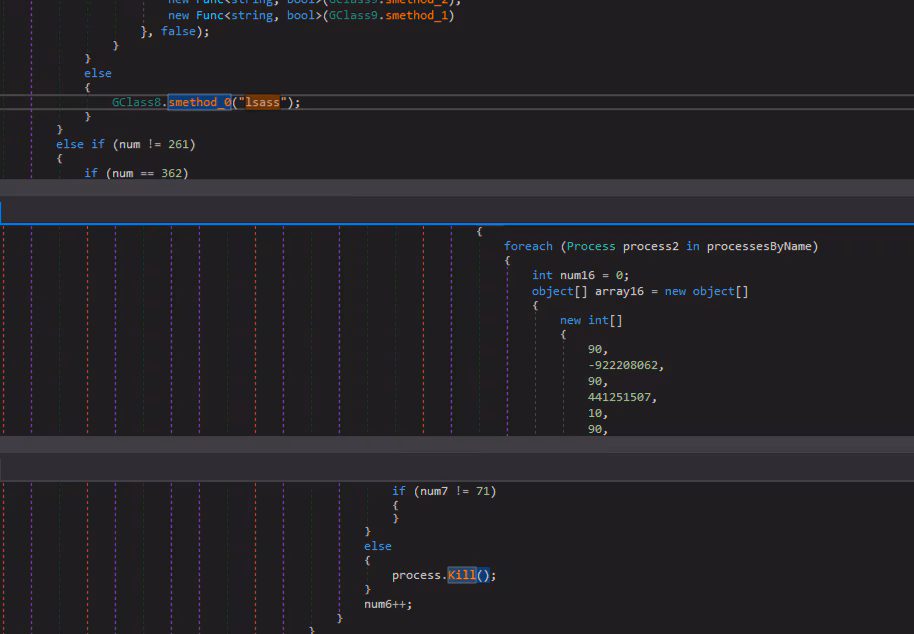Click the process2 loop variable
This screenshot has width=914, height=634.
tap(650, 246)
